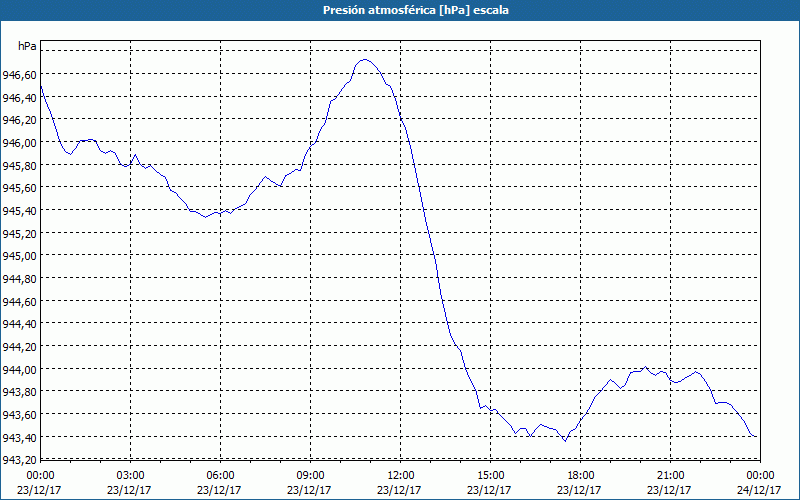
Task: Click the 09:00 time axis label
Action: (310, 476)
